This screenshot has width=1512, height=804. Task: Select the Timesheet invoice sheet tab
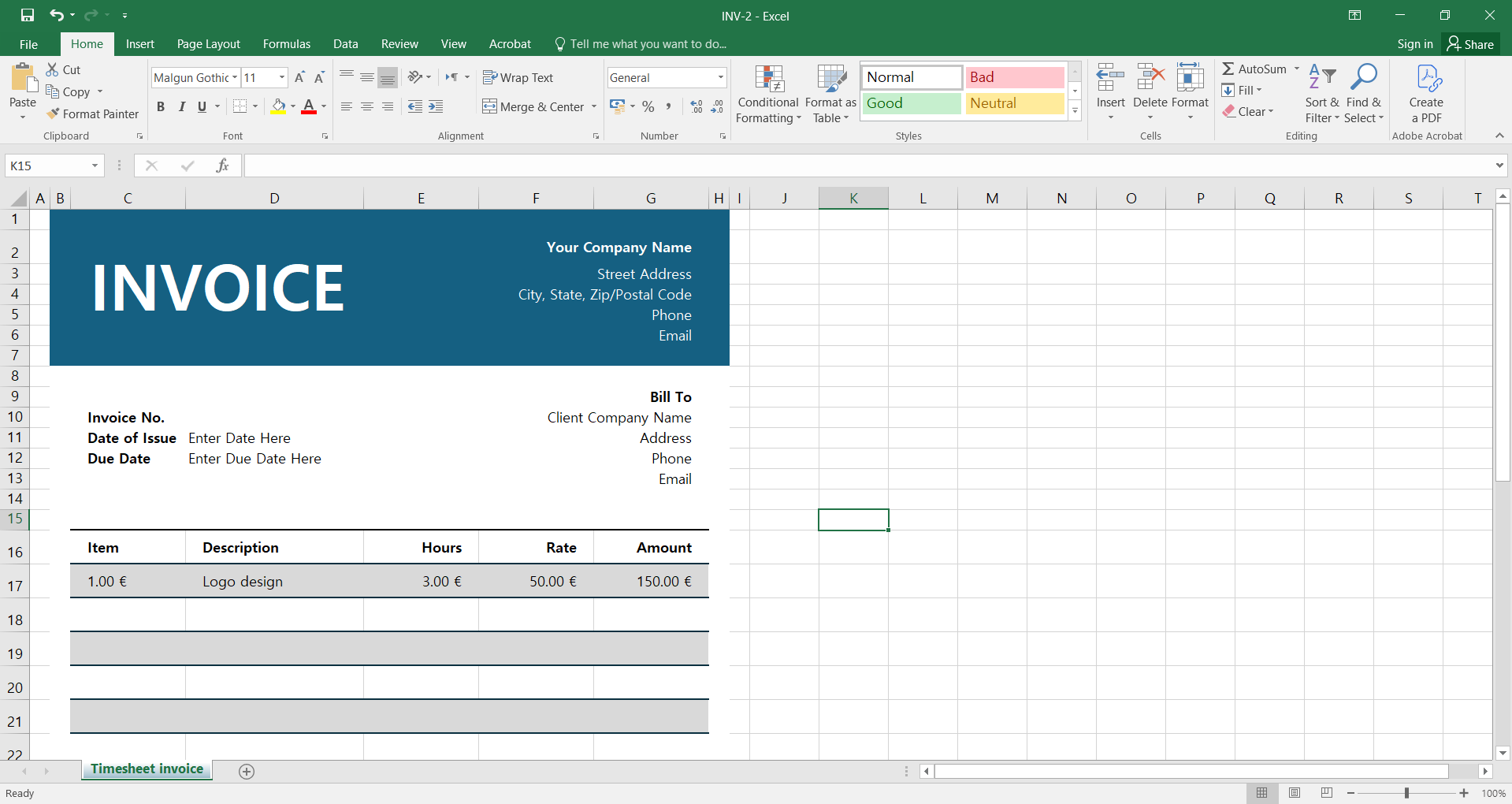(147, 769)
